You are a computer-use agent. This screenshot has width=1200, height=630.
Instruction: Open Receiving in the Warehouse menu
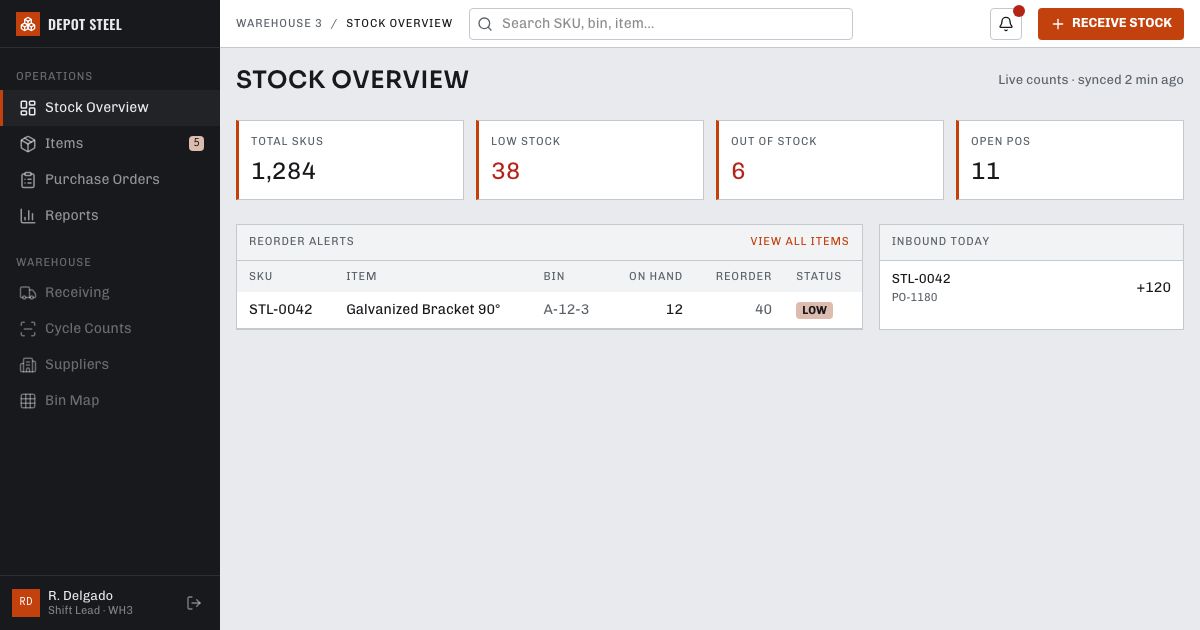(110, 293)
